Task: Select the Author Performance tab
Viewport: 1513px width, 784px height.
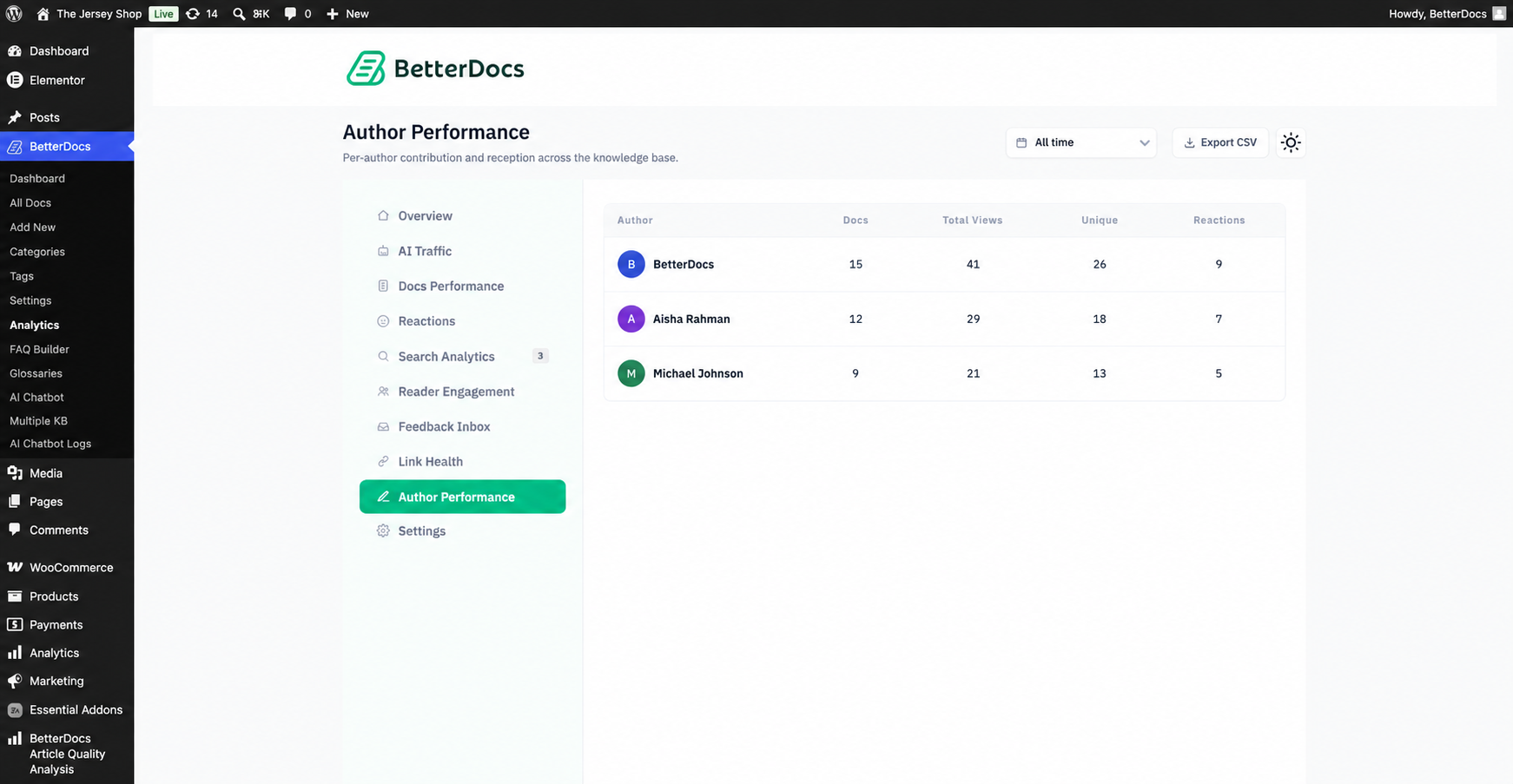Action: (462, 497)
